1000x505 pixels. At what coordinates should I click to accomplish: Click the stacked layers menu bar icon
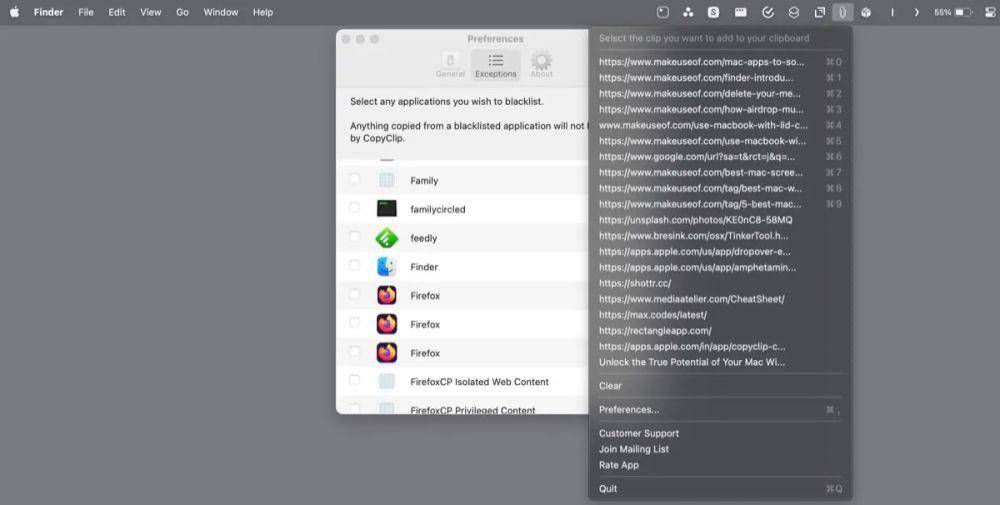tap(794, 12)
